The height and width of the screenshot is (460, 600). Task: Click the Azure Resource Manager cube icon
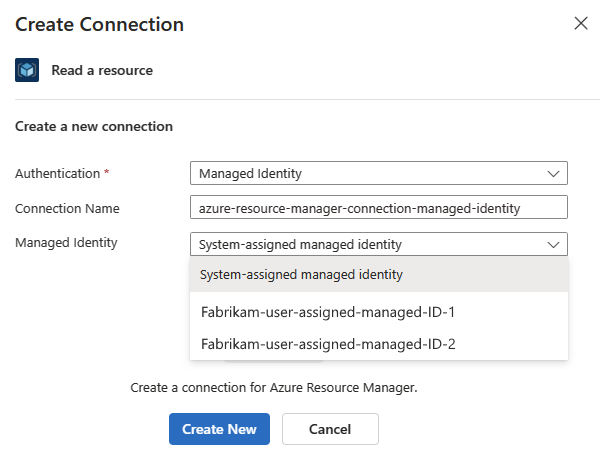coord(27,71)
